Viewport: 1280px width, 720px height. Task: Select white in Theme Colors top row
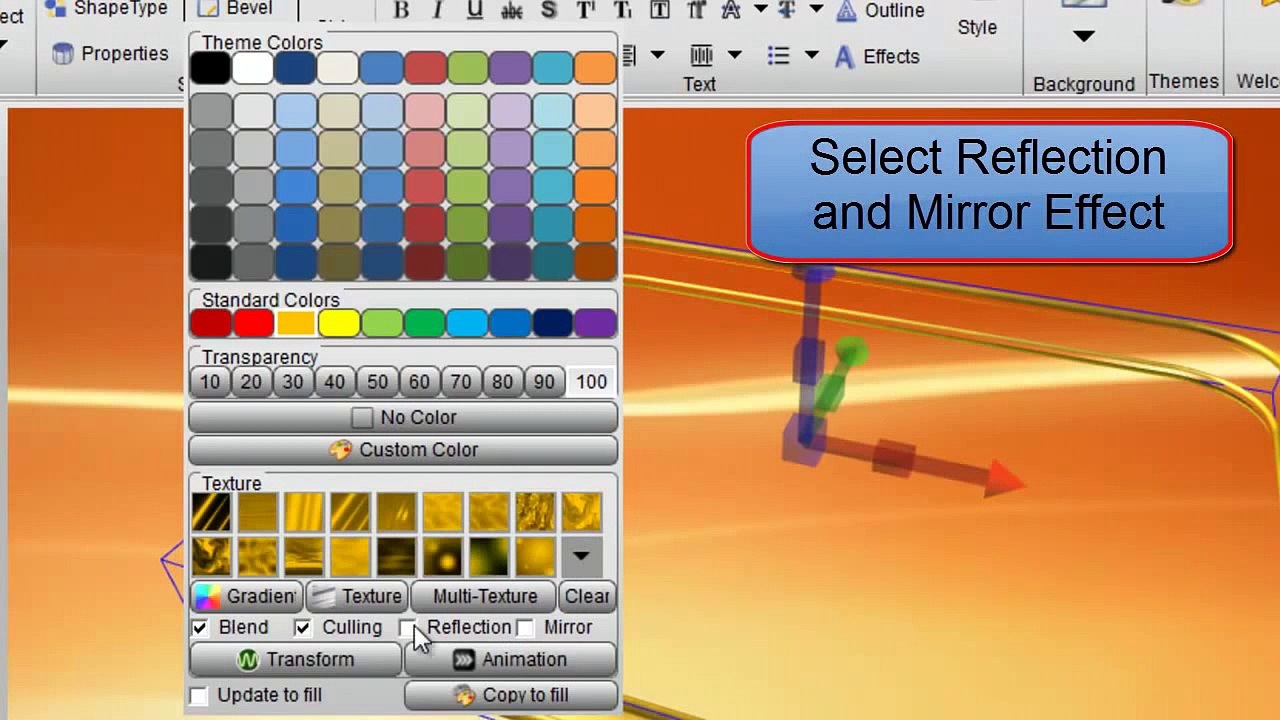[252, 69]
